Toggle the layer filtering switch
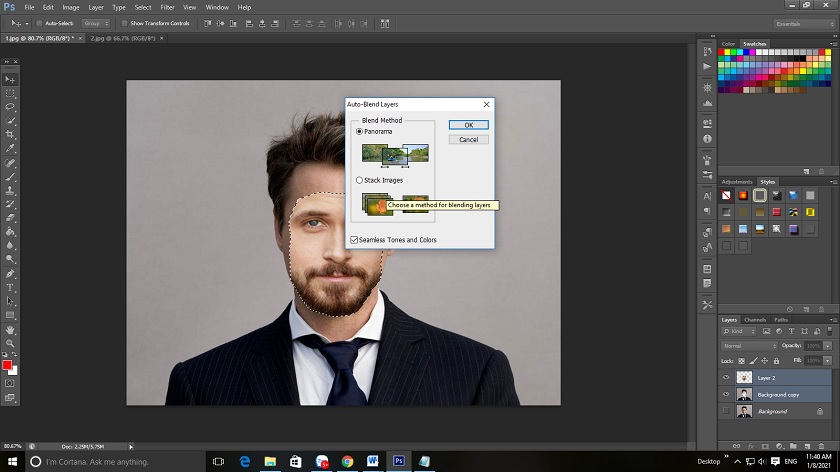 point(830,331)
